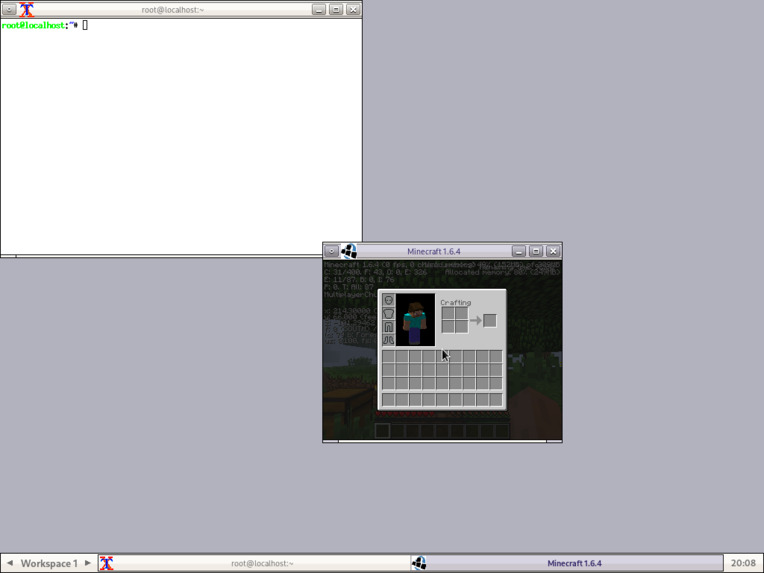Screen dimensions: 764x573
Task: Select the chestplate armor slot
Action: [x=388, y=313]
